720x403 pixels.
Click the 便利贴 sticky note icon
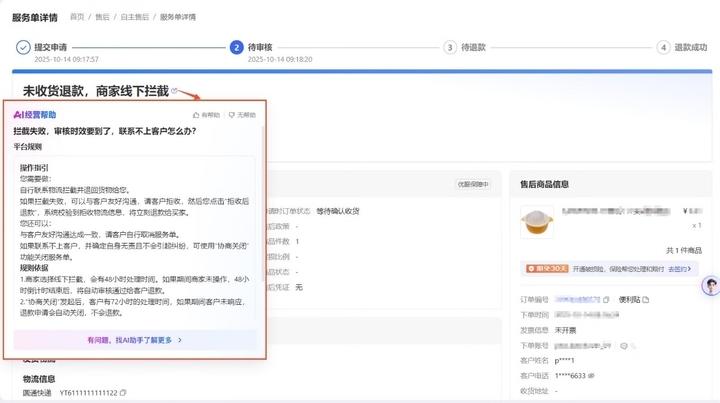pos(646,299)
